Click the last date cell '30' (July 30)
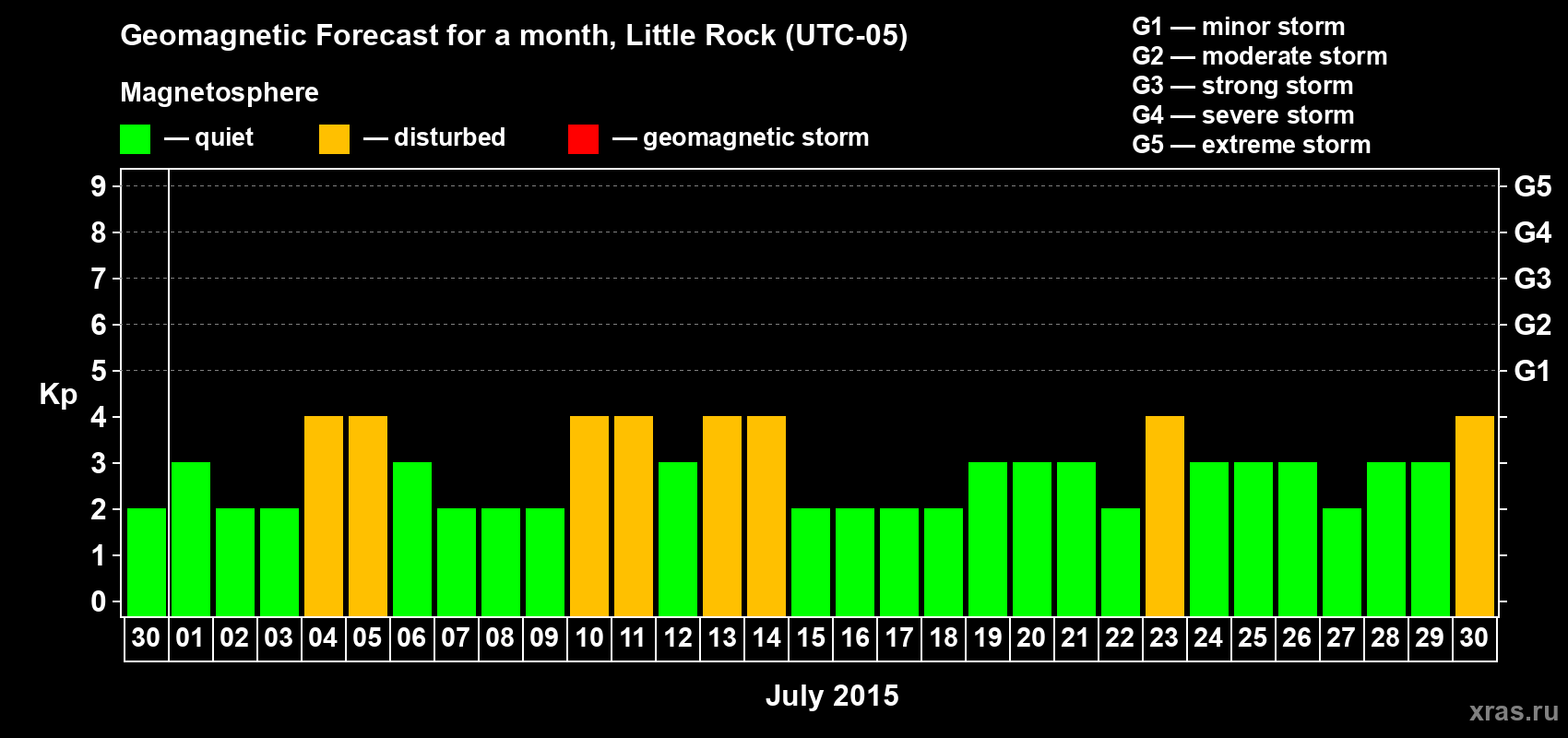Viewport: 1568px width, 738px height. tap(1474, 638)
